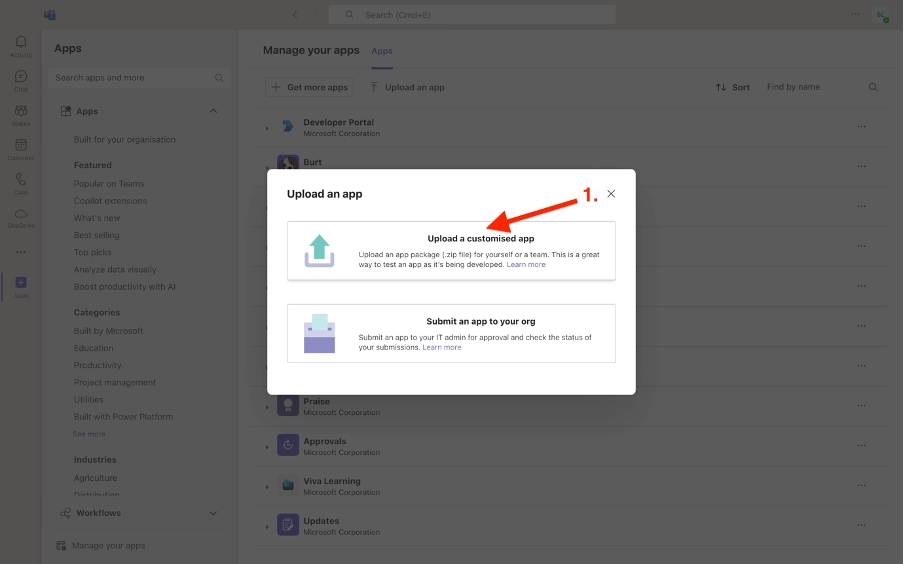
Task: Click the Developer Portal app icon
Action: click(x=288, y=126)
